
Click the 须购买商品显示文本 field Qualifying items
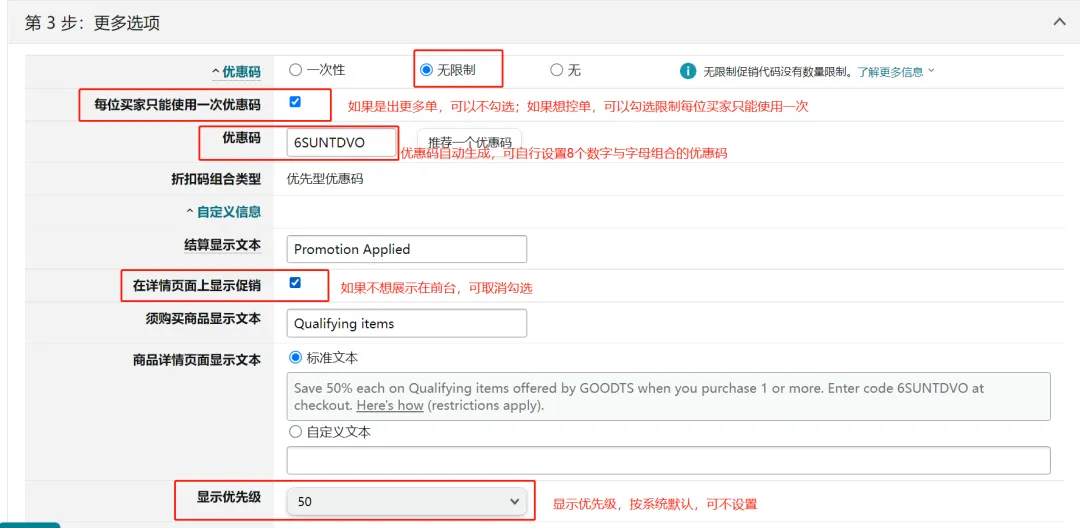(406, 323)
